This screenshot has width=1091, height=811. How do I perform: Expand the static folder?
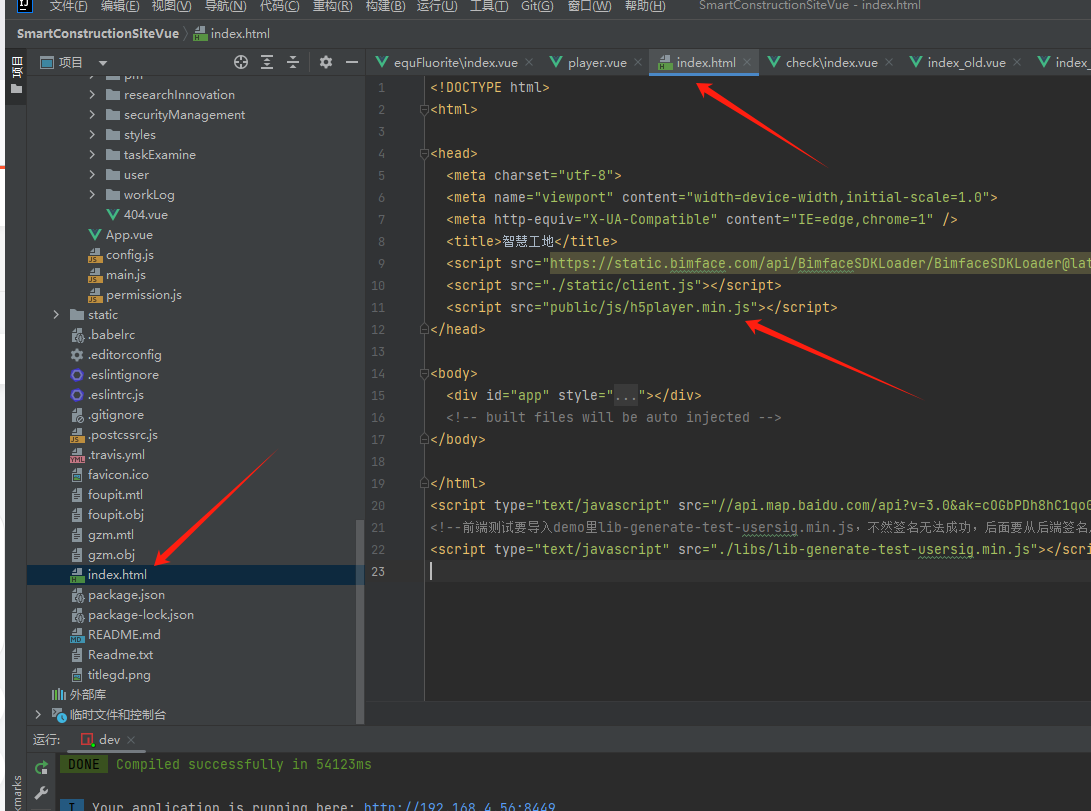56,315
